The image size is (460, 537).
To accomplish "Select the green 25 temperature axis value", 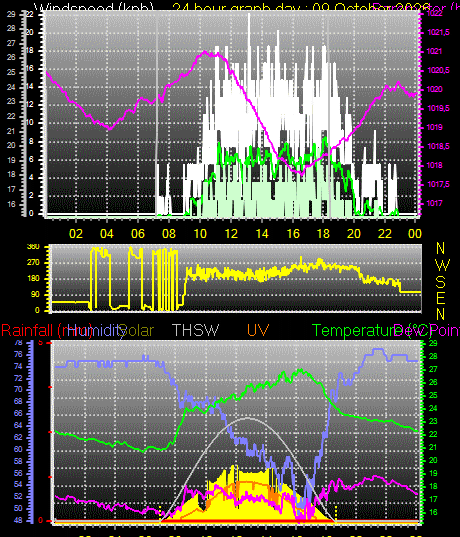I will [433, 396].
